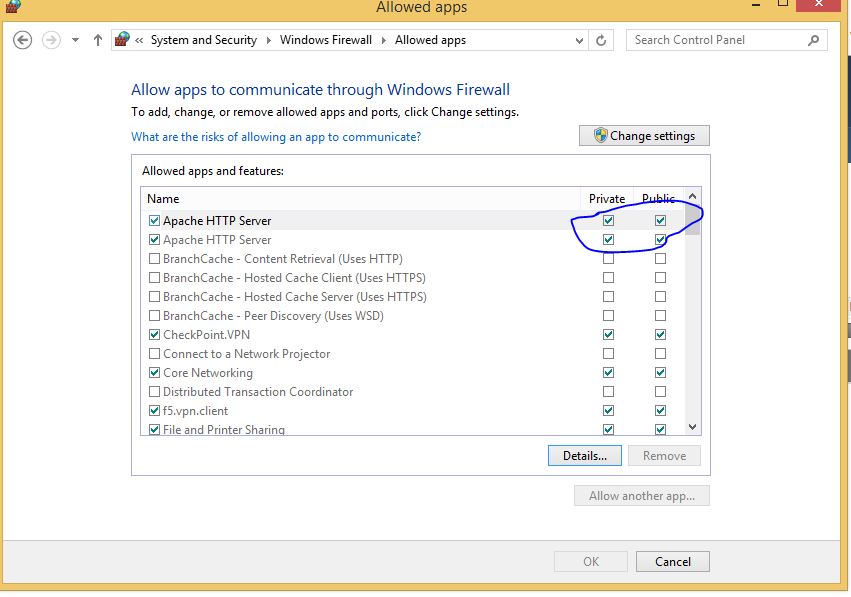Uncheck the Core Networking name checkbox
The image size is (851, 597).
pyautogui.click(x=154, y=373)
